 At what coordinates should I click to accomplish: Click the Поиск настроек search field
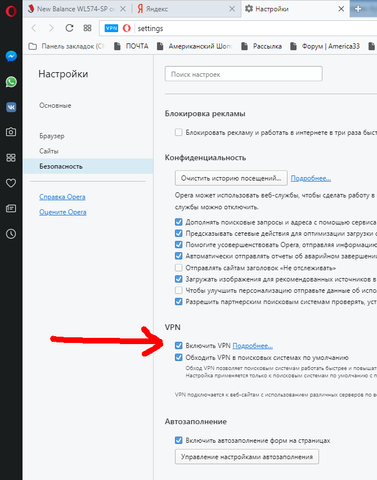tap(243, 74)
